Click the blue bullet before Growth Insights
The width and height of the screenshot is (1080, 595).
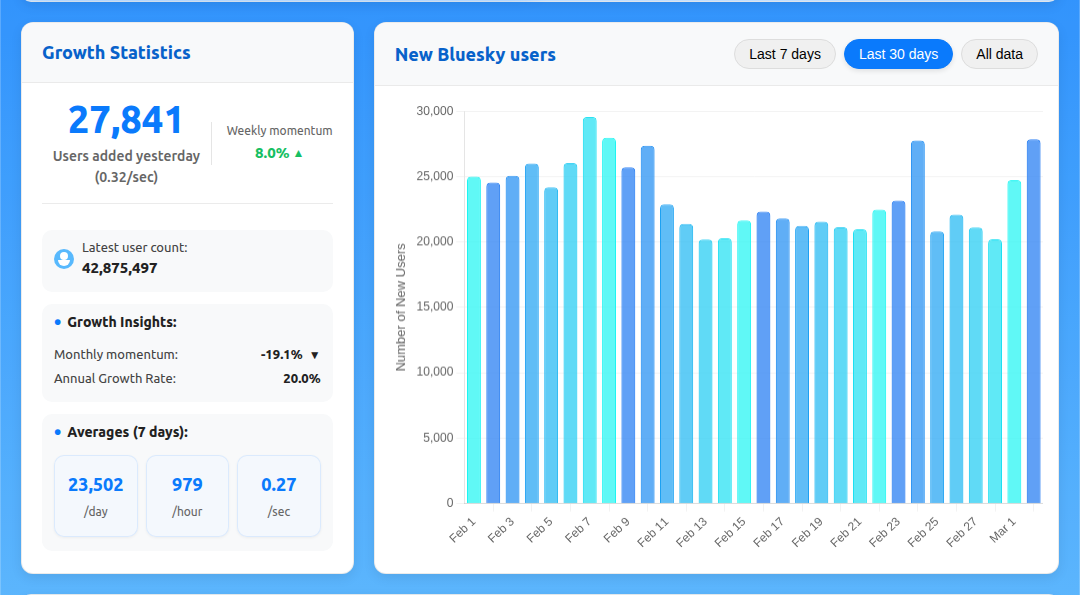[58, 322]
